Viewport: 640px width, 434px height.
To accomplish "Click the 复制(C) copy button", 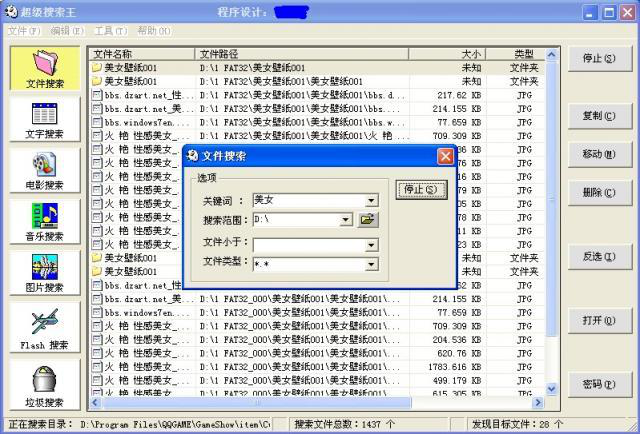I will pyautogui.click(x=599, y=116).
